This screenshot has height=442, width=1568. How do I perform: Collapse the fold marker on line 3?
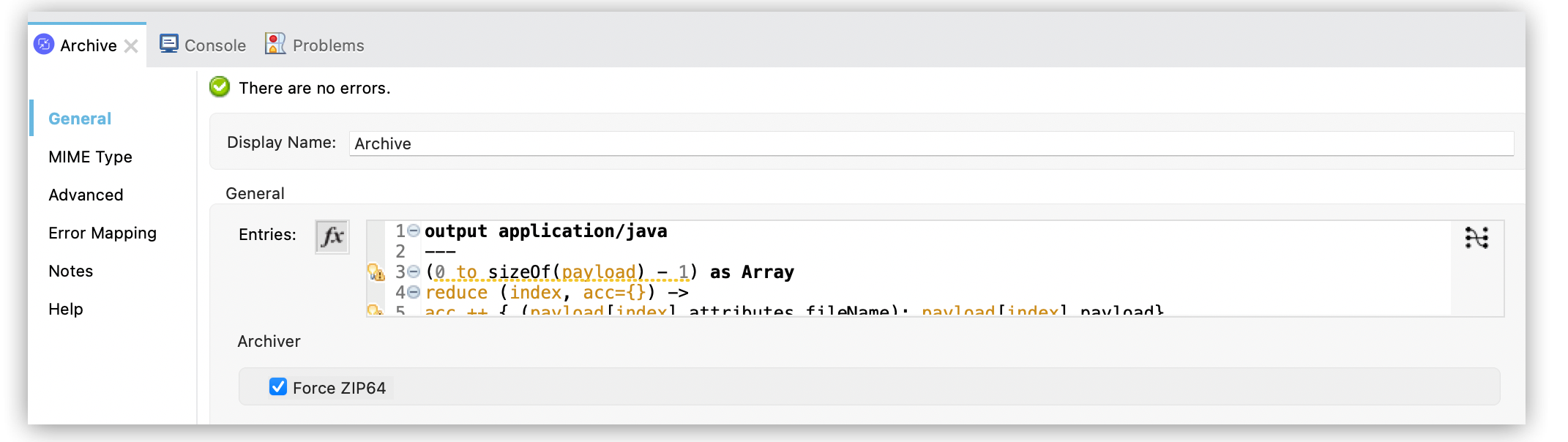[x=414, y=271]
